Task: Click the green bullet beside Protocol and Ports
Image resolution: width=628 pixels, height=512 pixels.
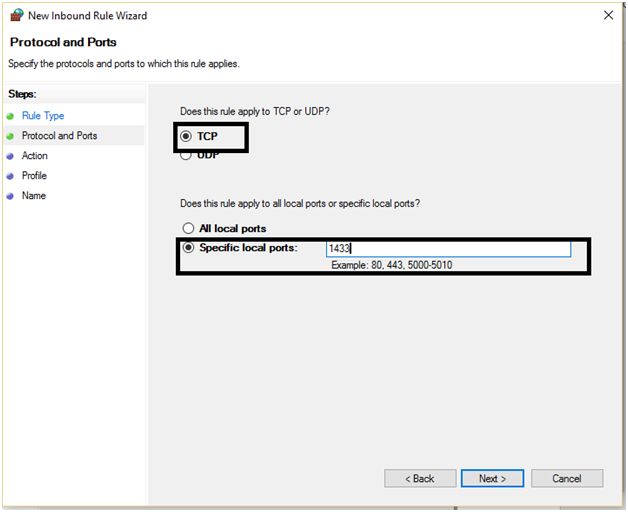Action: (10, 136)
